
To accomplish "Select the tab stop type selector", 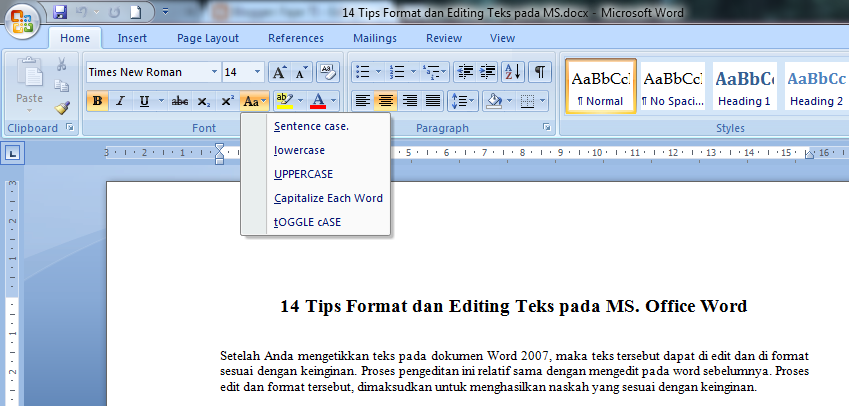I will tap(13, 154).
